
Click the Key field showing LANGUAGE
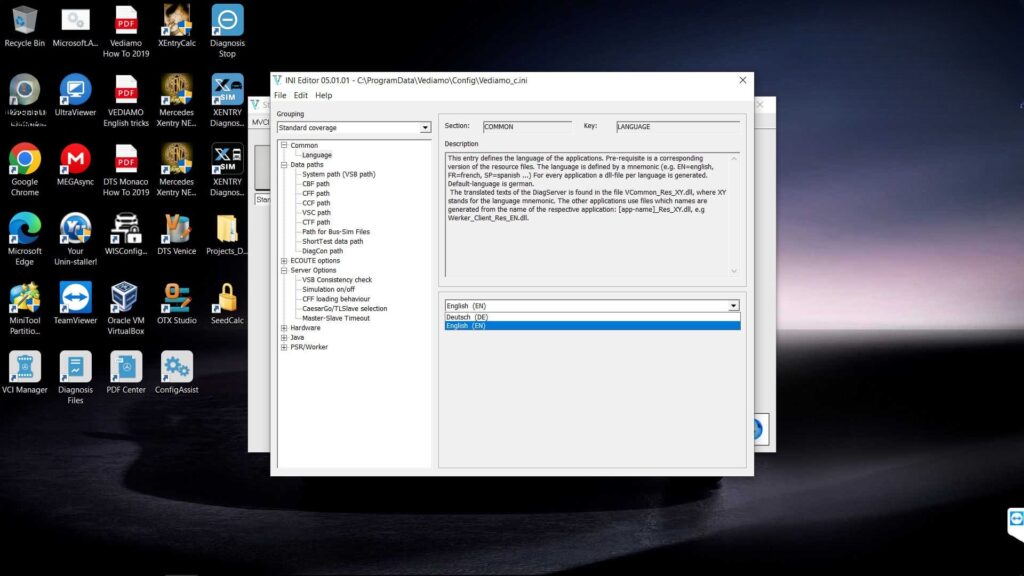[677, 127]
